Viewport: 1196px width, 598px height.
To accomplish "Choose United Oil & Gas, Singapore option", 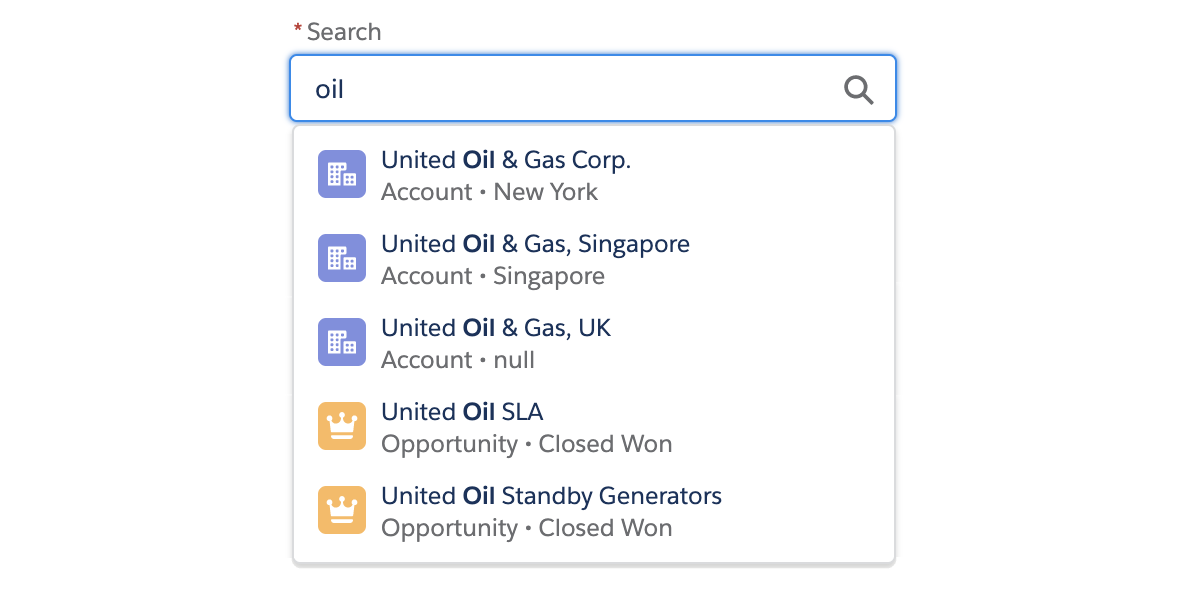I will coord(535,244).
